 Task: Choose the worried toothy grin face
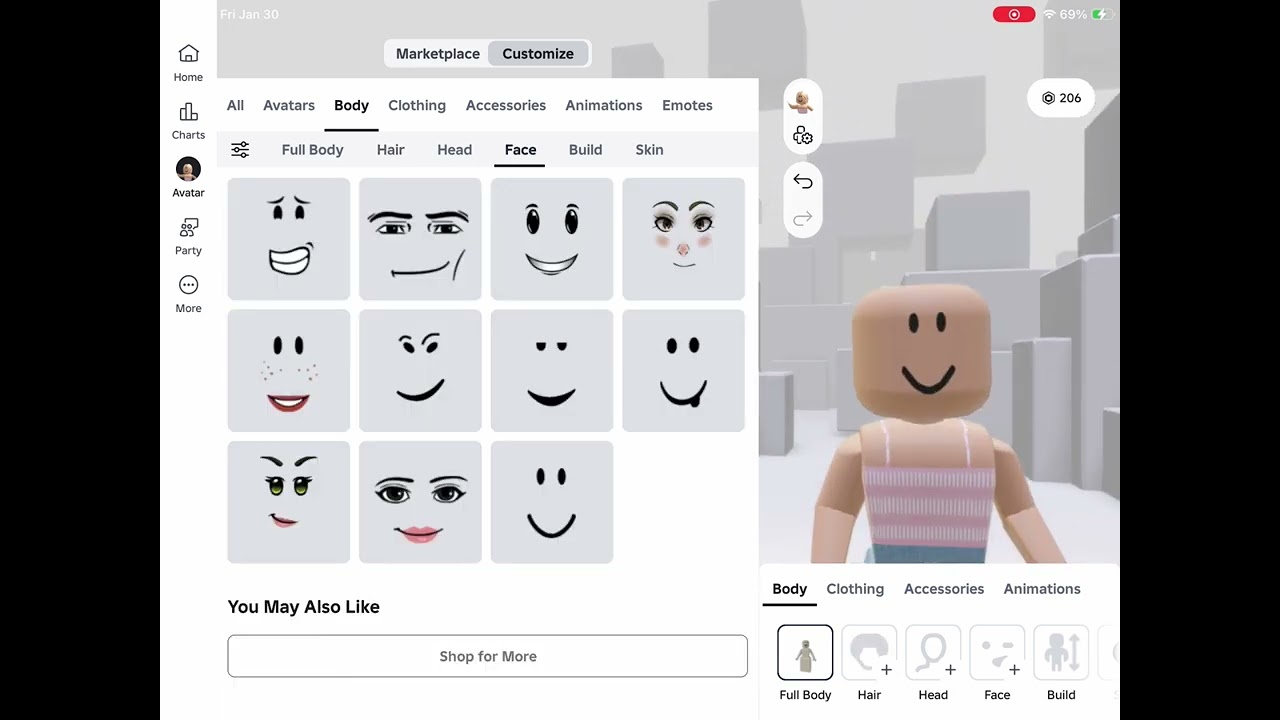point(289,239)
